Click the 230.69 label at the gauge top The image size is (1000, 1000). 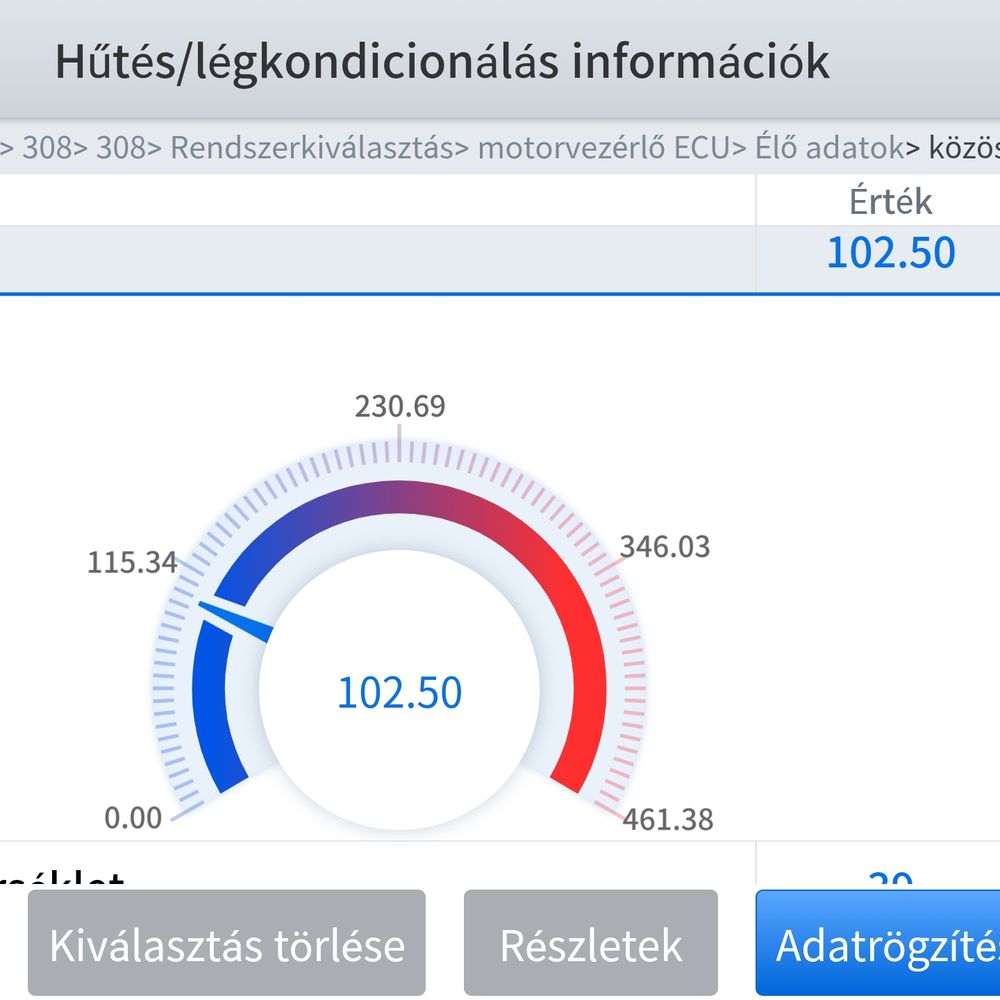400,407
